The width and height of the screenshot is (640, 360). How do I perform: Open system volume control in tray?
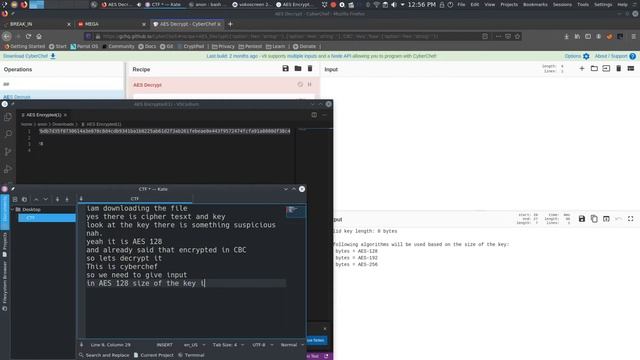[x=393, y=4]
